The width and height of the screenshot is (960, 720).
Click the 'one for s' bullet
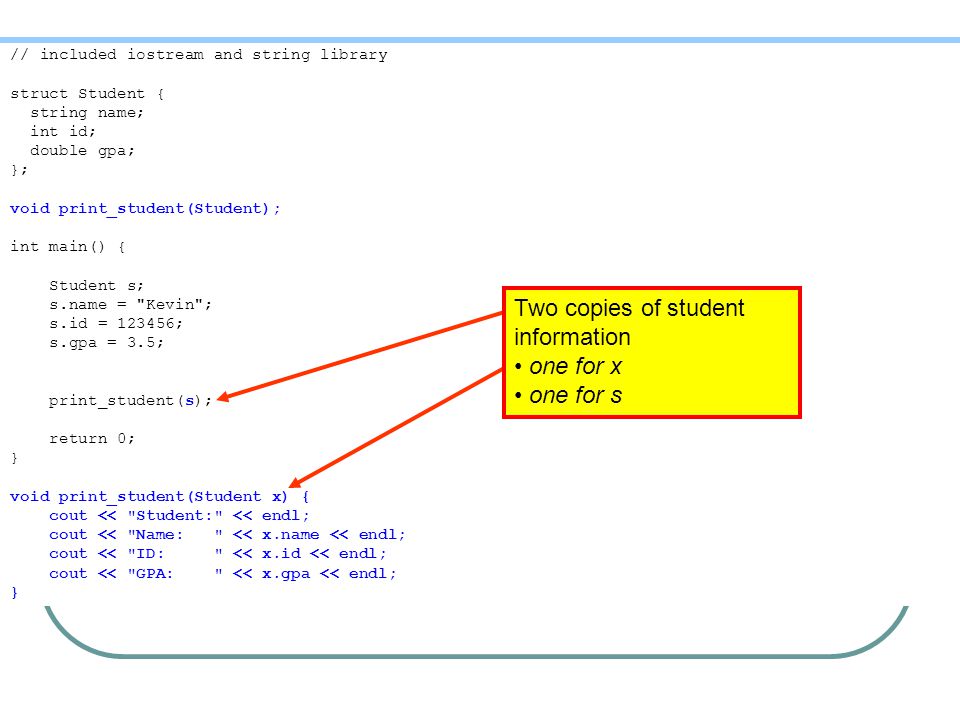pyautogui.click(x=568, y=396)
